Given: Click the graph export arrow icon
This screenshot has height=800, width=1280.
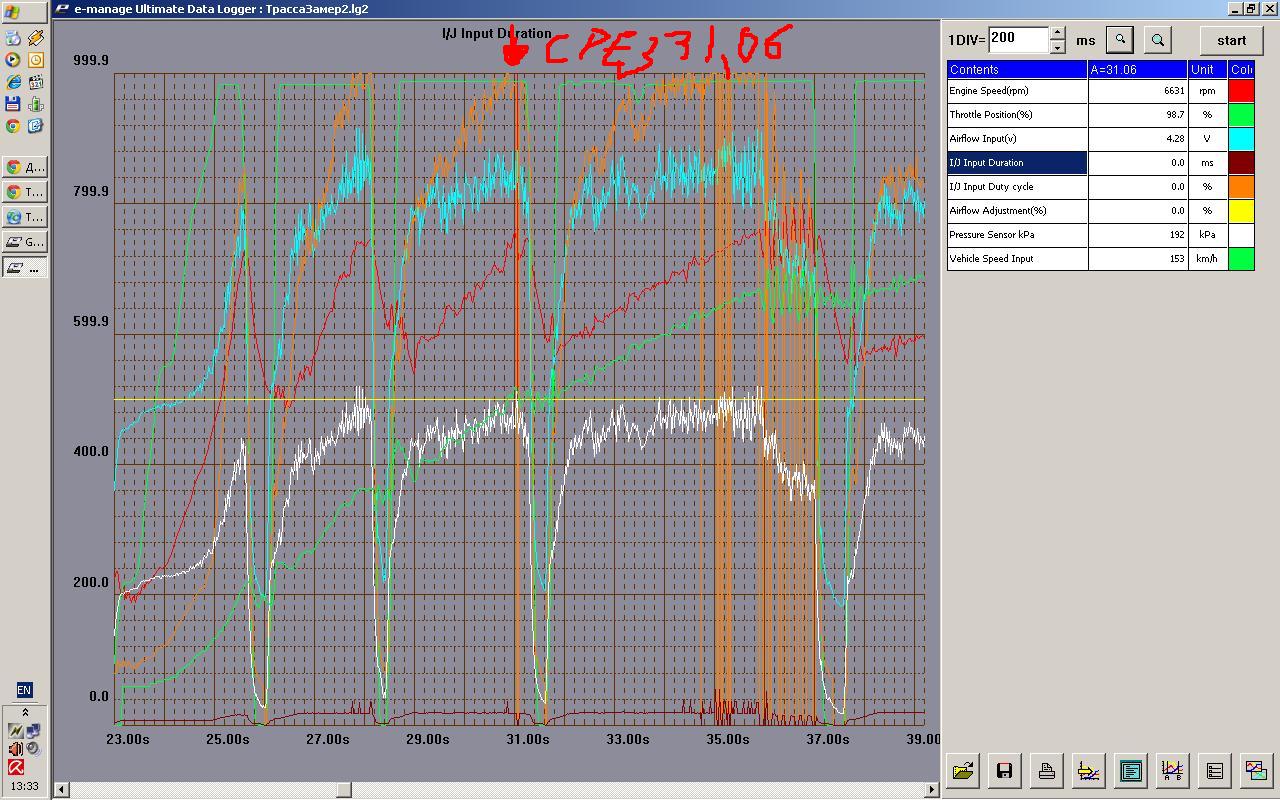Looking at the screenshot, I should (1088, 771).
